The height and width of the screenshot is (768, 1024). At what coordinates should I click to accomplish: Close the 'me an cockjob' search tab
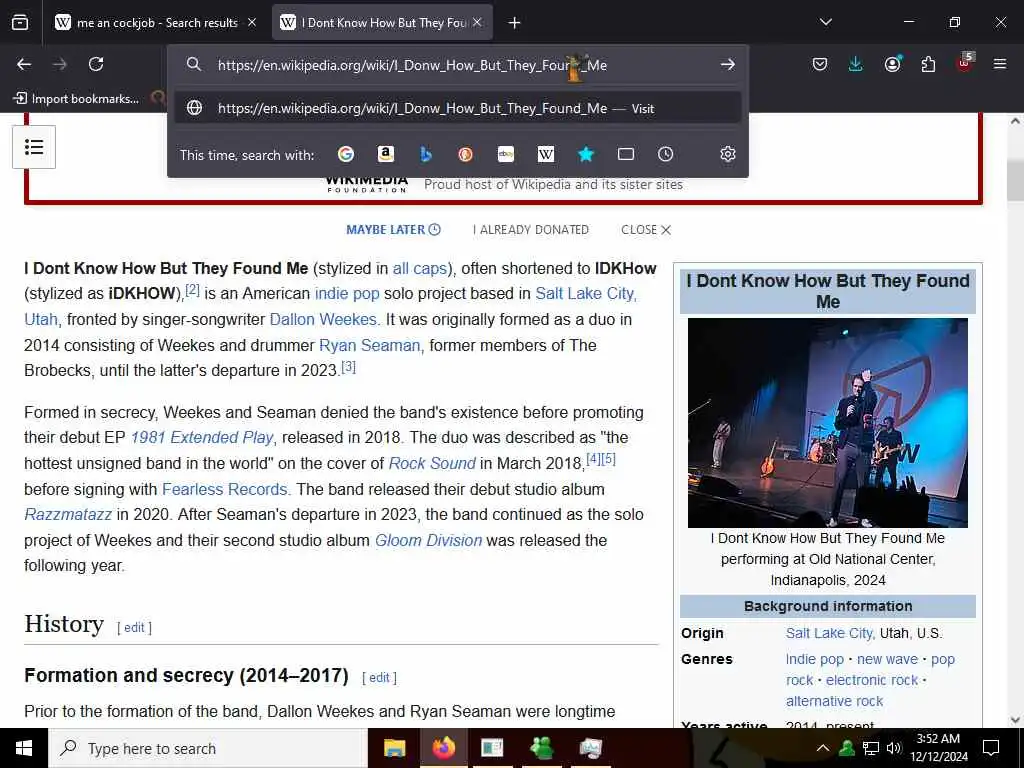point(251,22)
